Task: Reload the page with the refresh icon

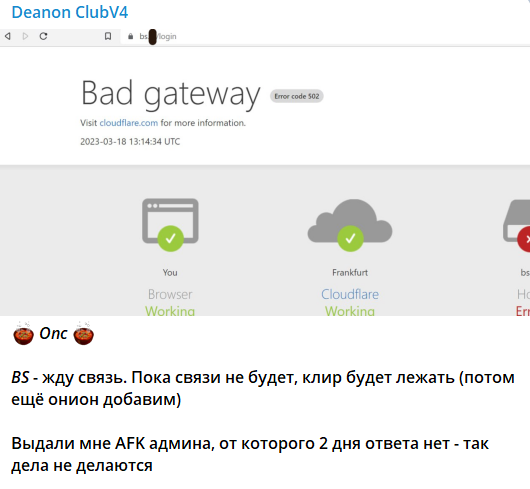Action: click(x=43, y=36)
